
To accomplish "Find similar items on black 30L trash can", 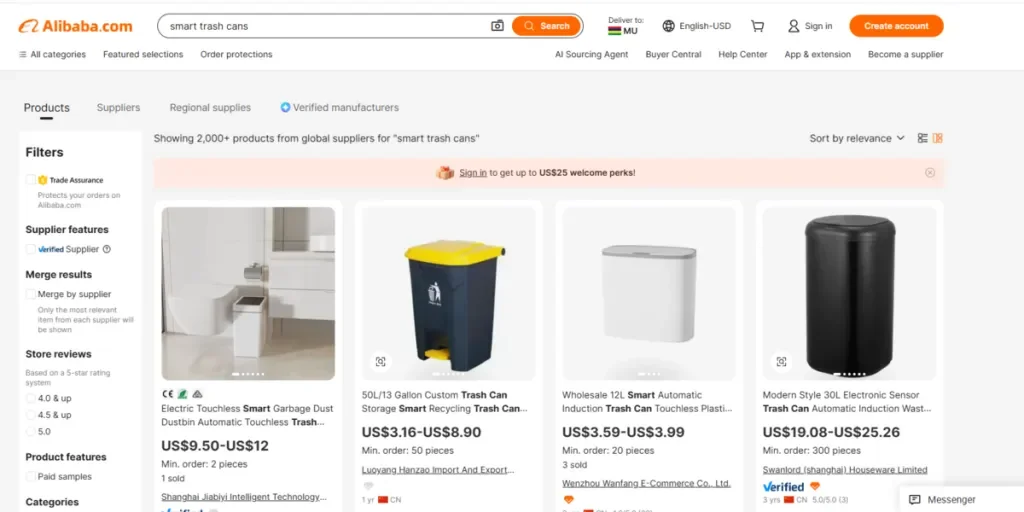I will (781, 362).
